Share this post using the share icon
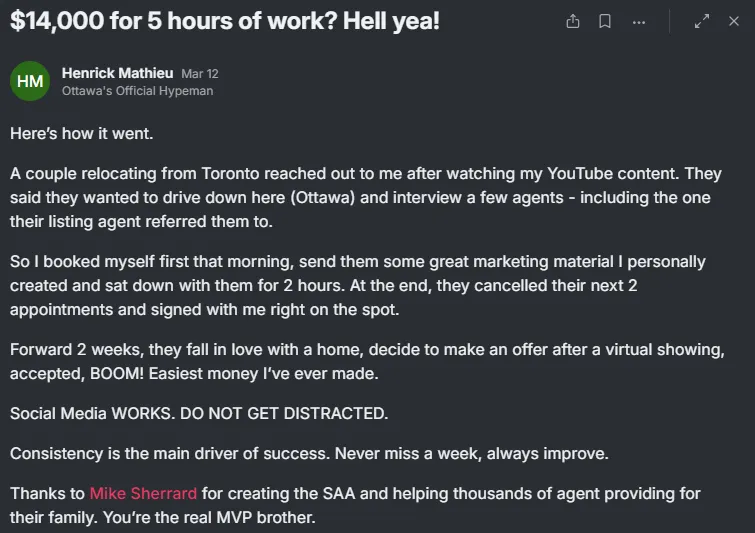The image size is (755, 533). click(x=573, y=21)
